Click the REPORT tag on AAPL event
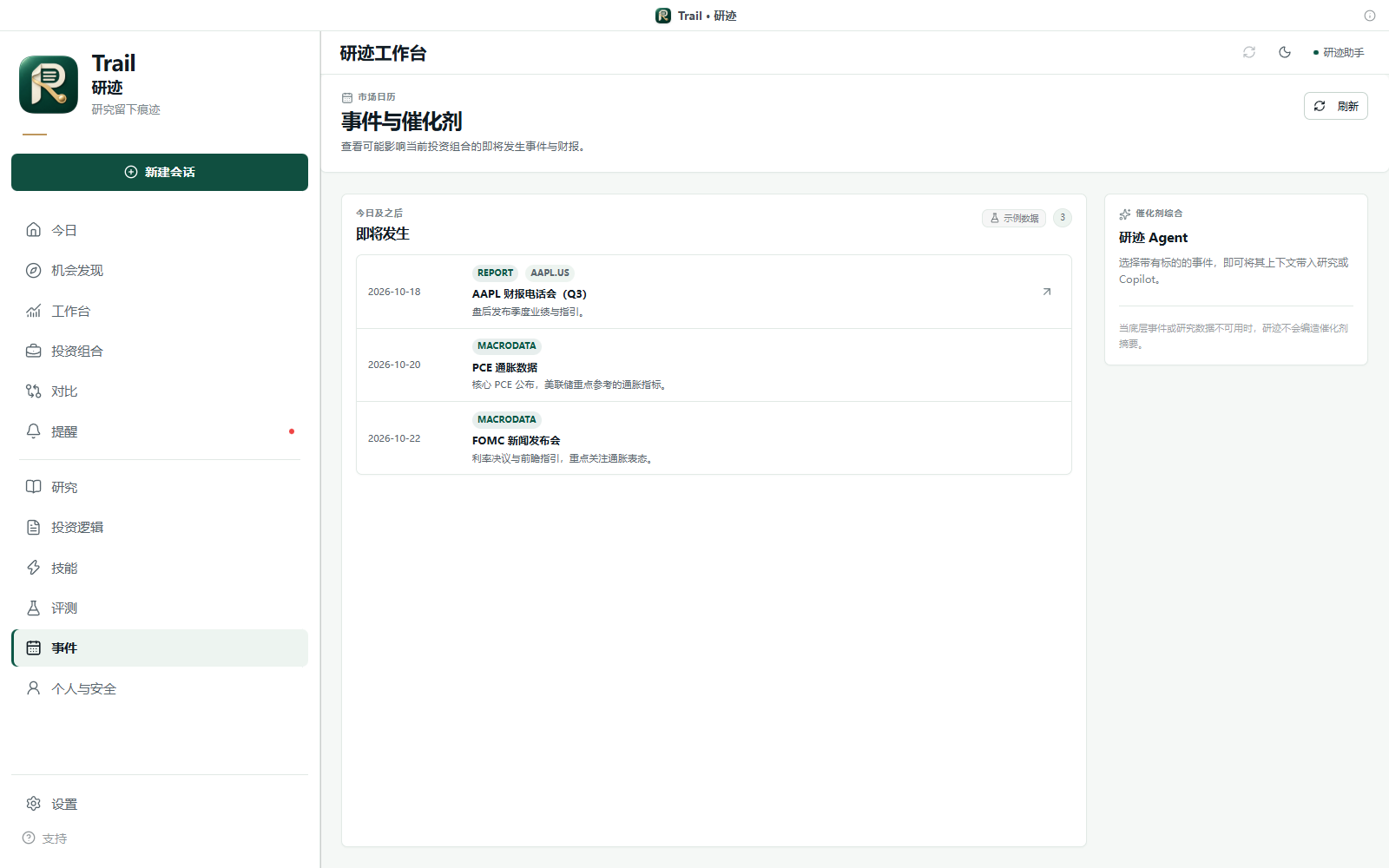Image resolution: width=1389 pixels, height=868 pixels. [495, 273]
